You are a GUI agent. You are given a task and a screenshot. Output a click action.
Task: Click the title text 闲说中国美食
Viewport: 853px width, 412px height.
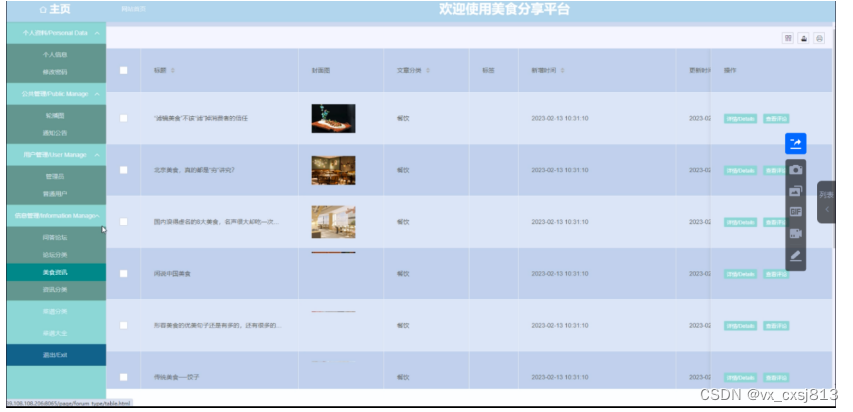[172, 274]
